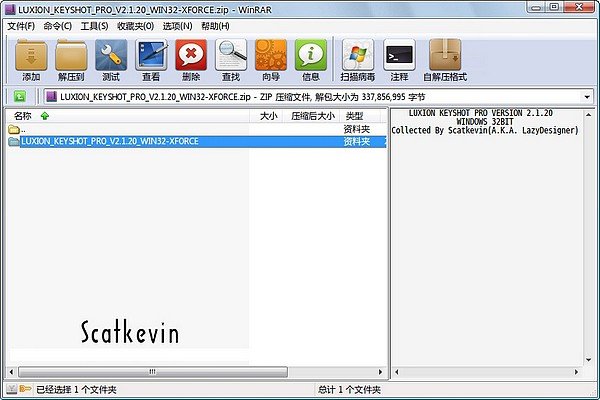Sort by the 大小 column header

(266, 116)
